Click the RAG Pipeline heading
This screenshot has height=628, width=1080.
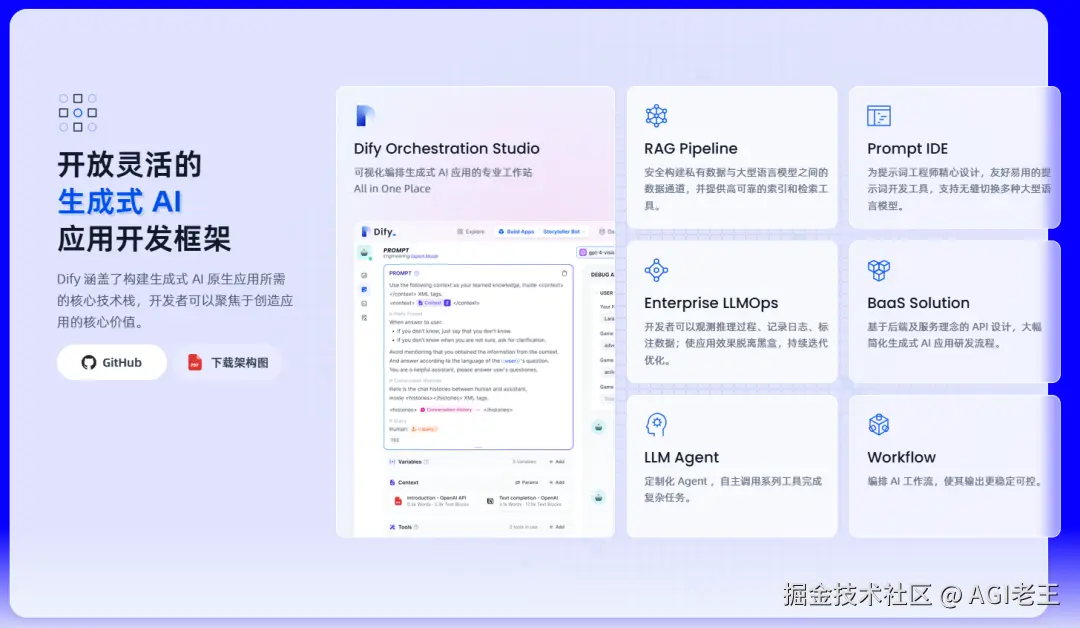(691, 149)
